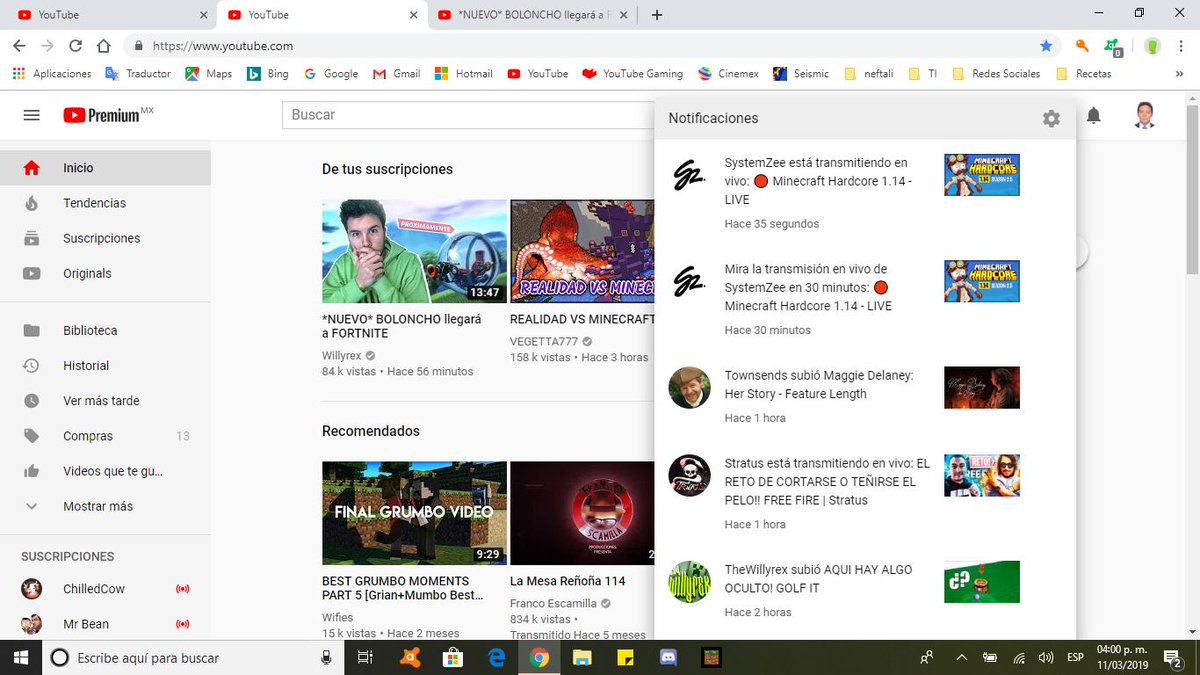
Task: Open Mr Bean subscription channel
Action: point(105,624)
